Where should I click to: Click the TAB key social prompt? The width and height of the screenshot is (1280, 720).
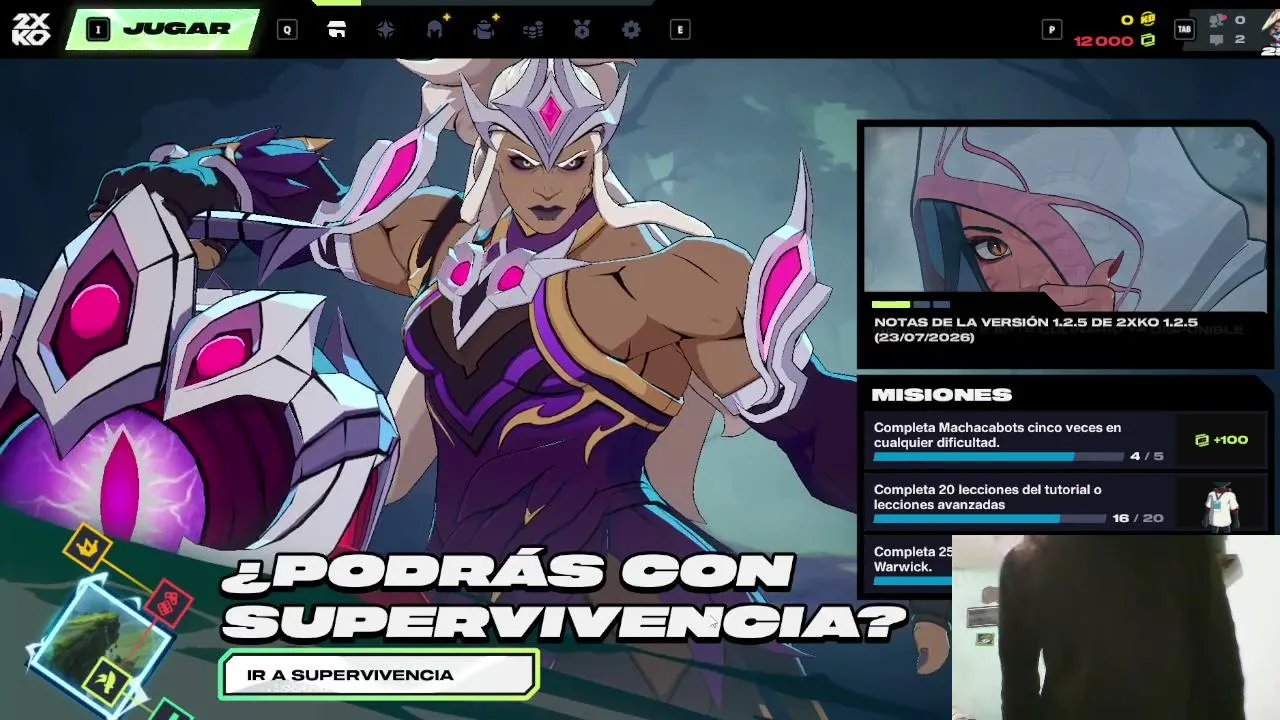tap(1184, 30)
